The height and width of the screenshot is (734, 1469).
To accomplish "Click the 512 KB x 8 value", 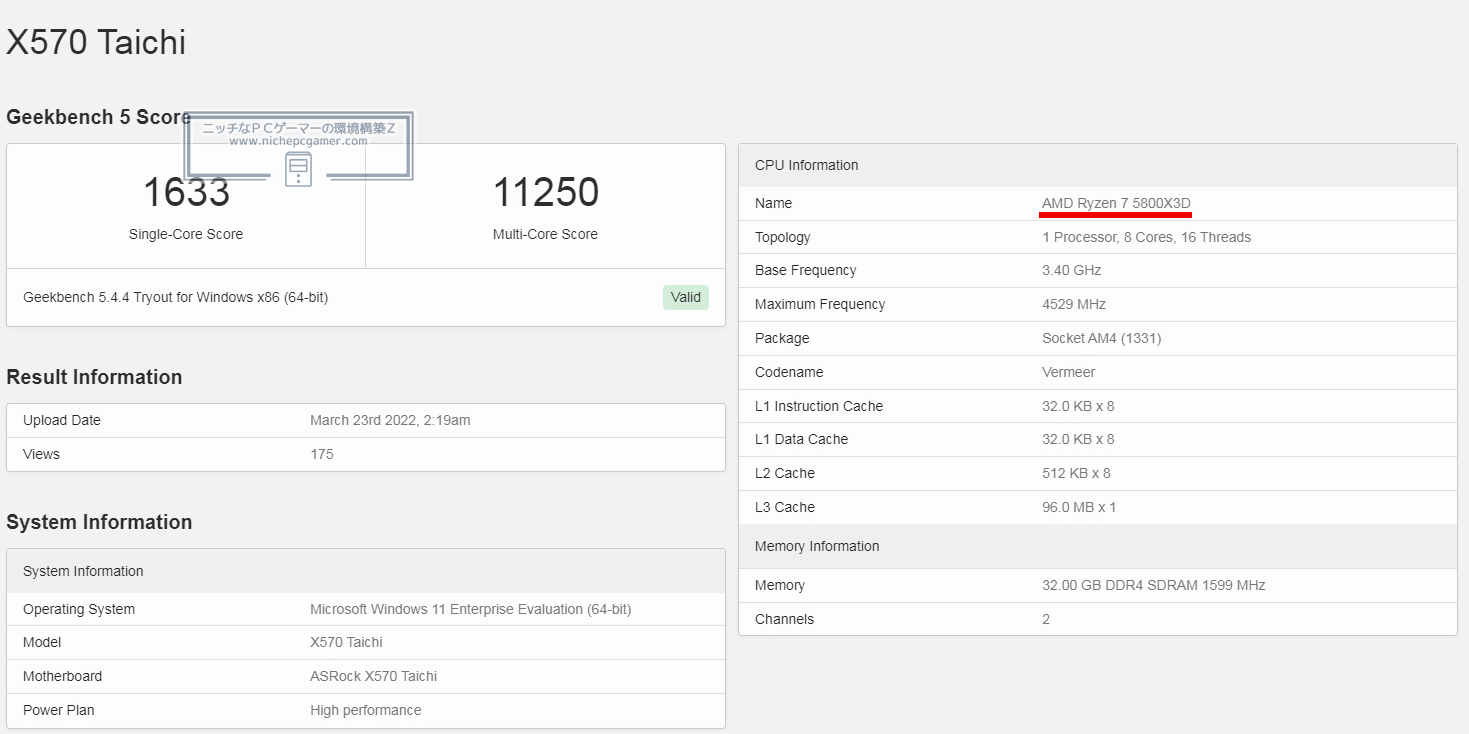I will point(1076,473).
